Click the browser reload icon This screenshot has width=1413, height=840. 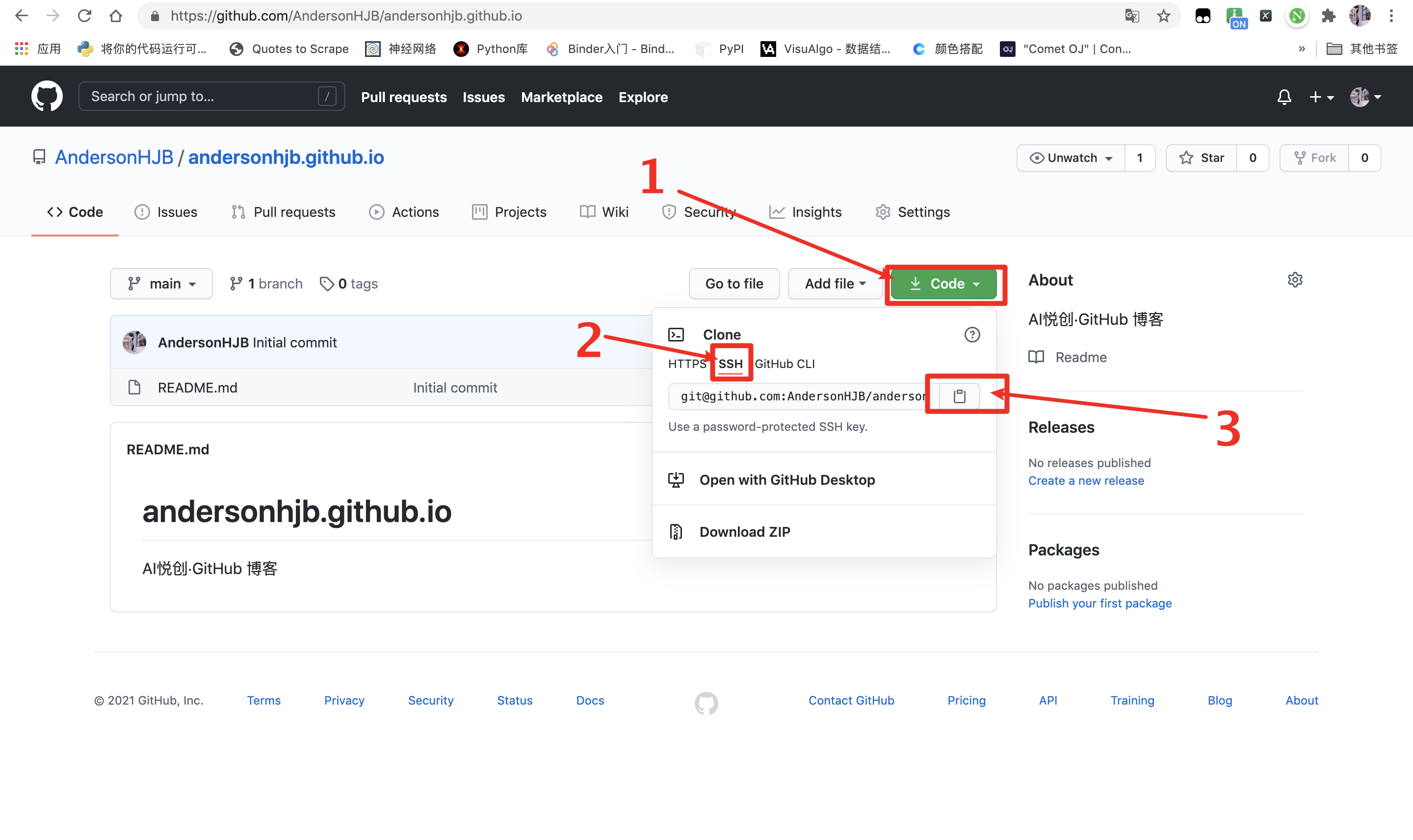click(84, 16)
